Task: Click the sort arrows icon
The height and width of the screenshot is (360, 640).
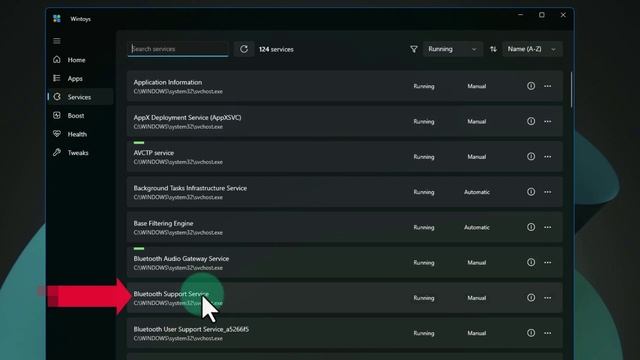Action: [493, 49]
